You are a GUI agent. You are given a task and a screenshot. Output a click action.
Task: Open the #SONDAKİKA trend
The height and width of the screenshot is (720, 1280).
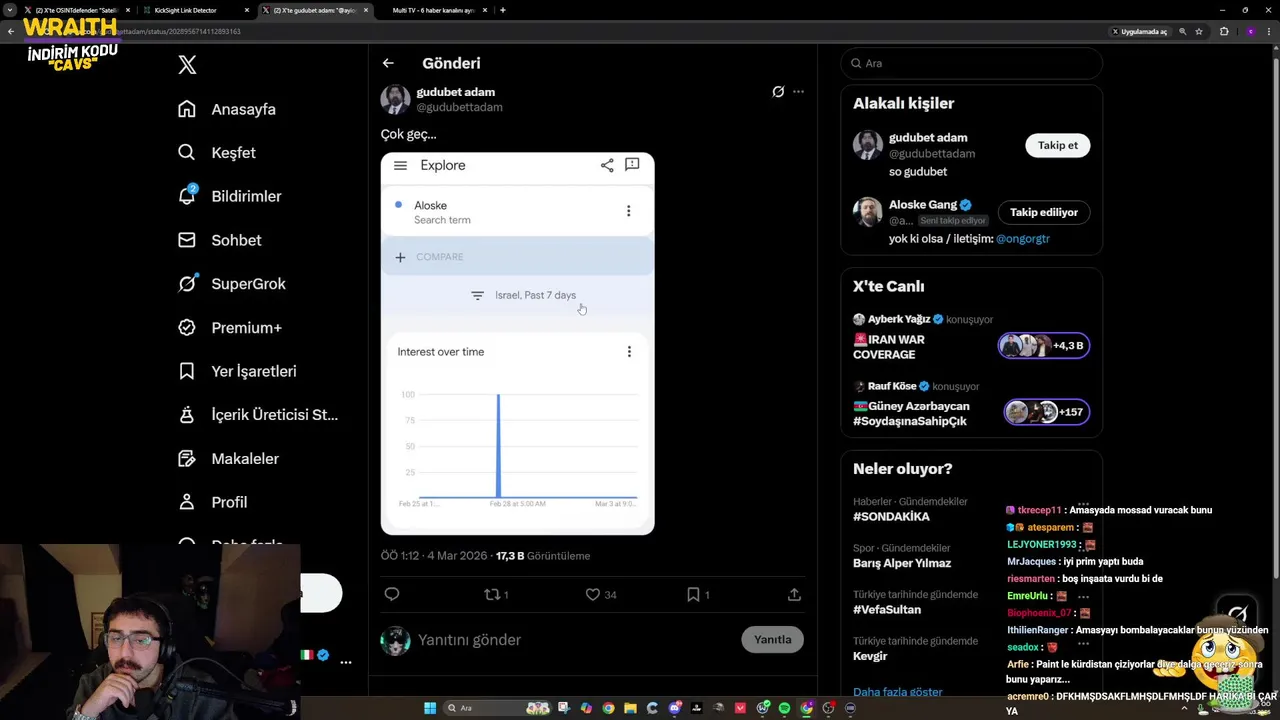891,517
